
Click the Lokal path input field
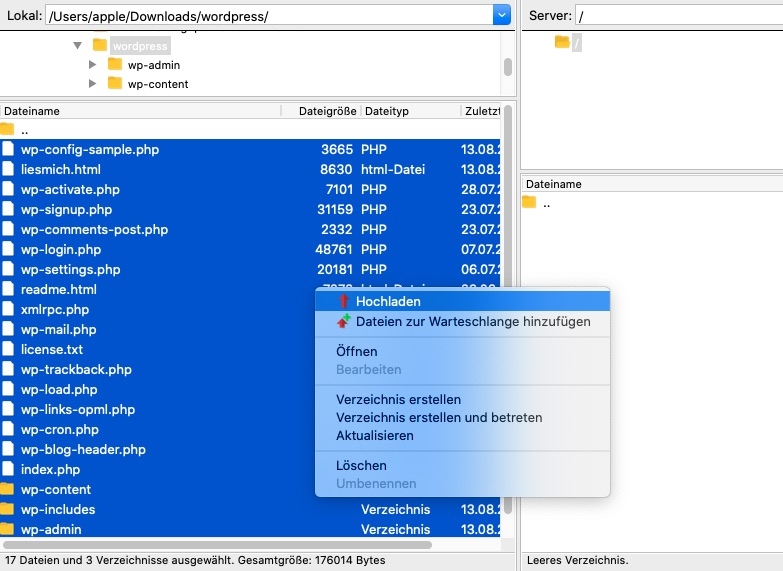pyautogui.click(x=269, y=15)
